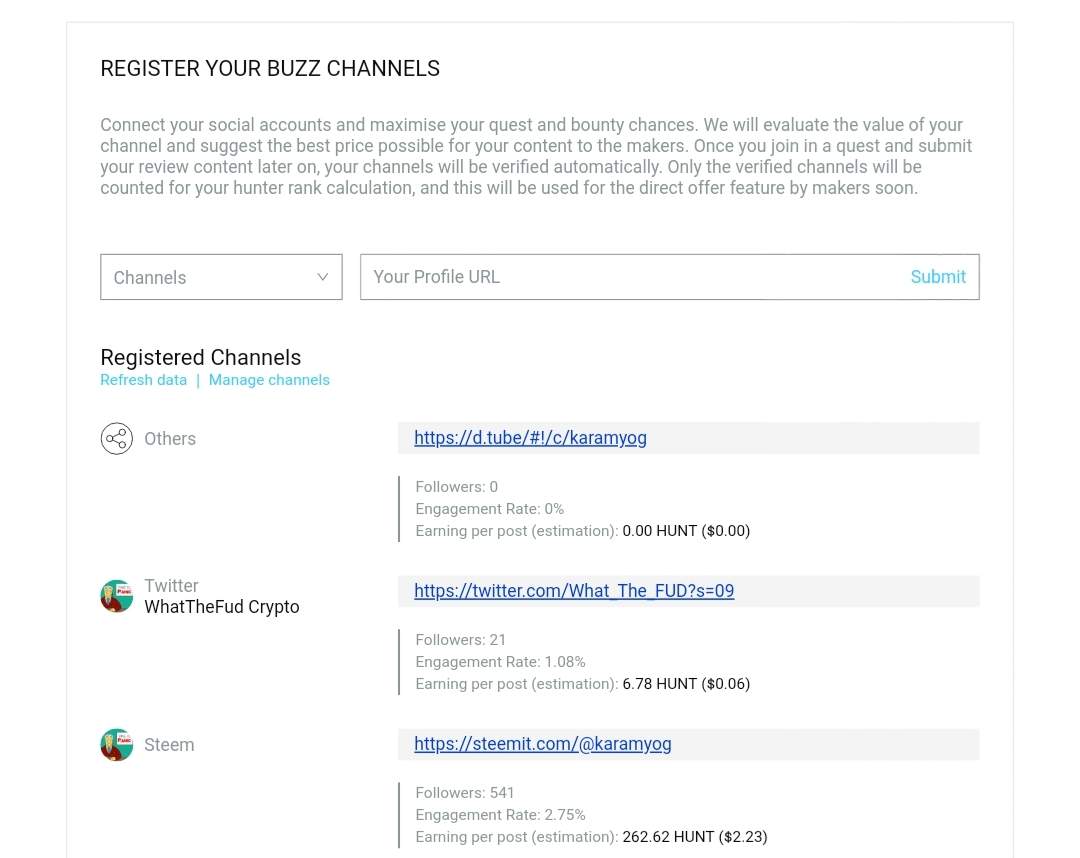The image size is (1080, 858).
Task: Select Engagement Rate: 2.75% text
Action: [500, 815]
